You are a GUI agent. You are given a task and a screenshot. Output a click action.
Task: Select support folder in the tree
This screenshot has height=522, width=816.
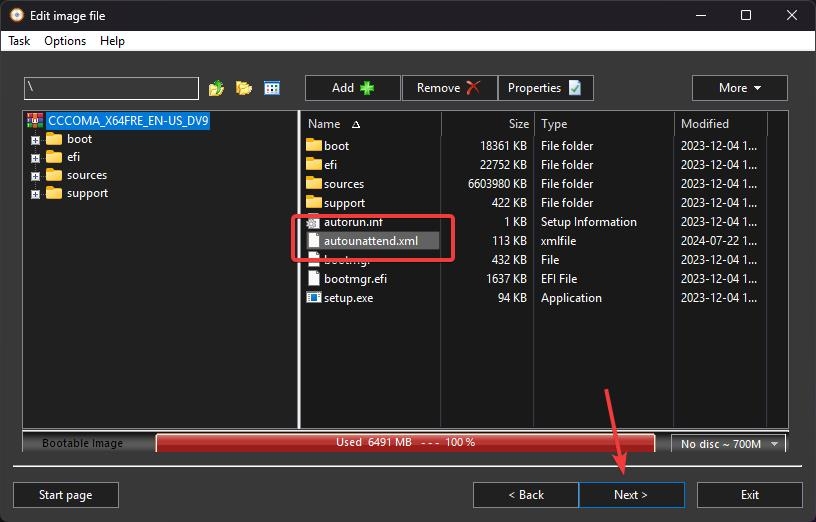[87, 193]
